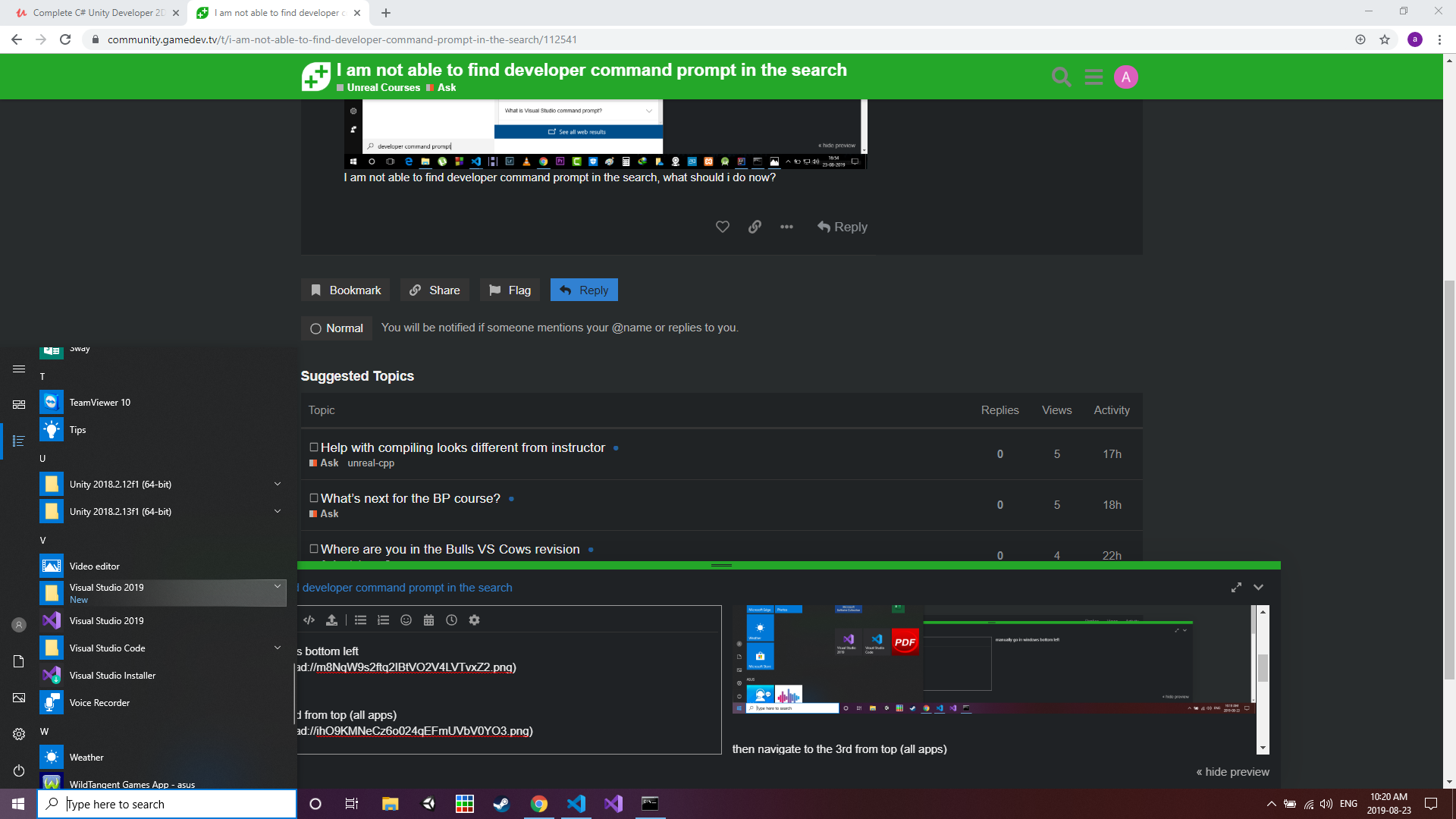
Task: Expand Unity 2018.2.12f1 folder in Start menu
Action: (278, 484)
